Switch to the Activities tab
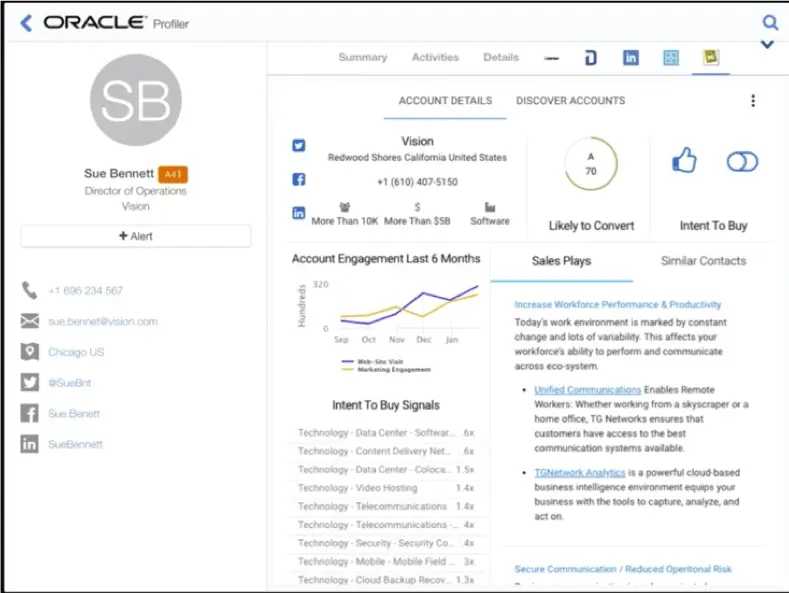This screenshot has height=593, width=789. coord(435,58)
